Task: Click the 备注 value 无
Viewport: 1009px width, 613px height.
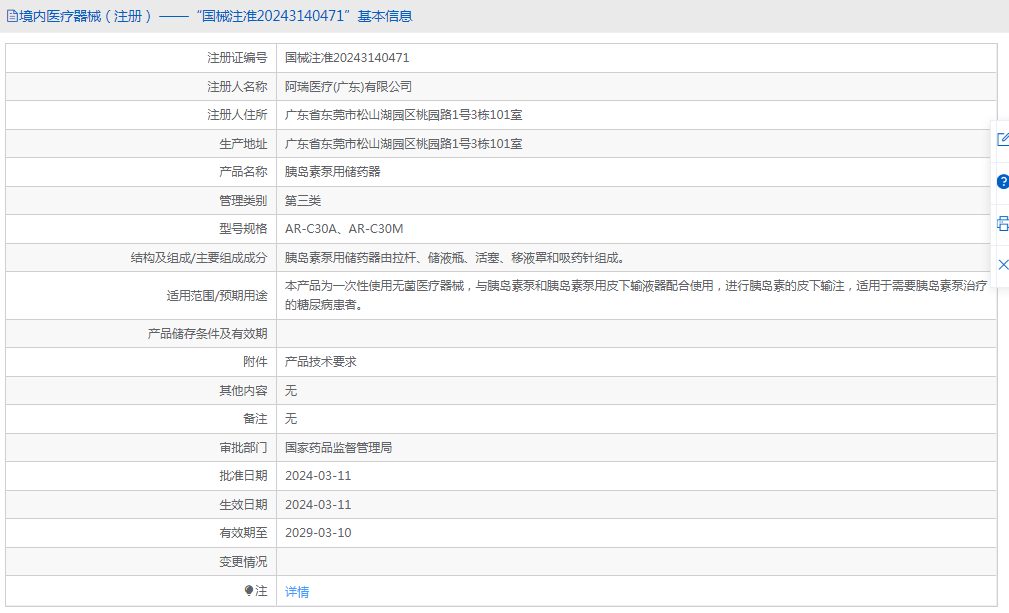Action: (x=291, y=419)
